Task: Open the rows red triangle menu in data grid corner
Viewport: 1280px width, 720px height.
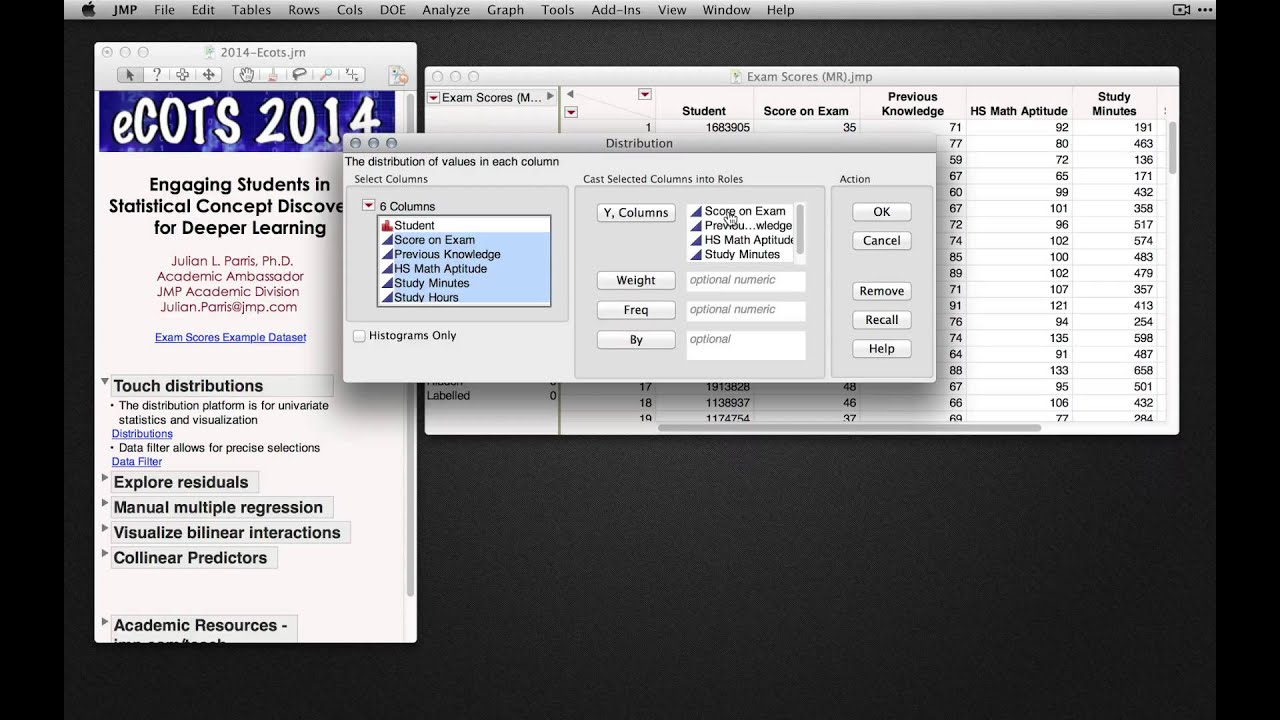Action: [x=571, y=112]
